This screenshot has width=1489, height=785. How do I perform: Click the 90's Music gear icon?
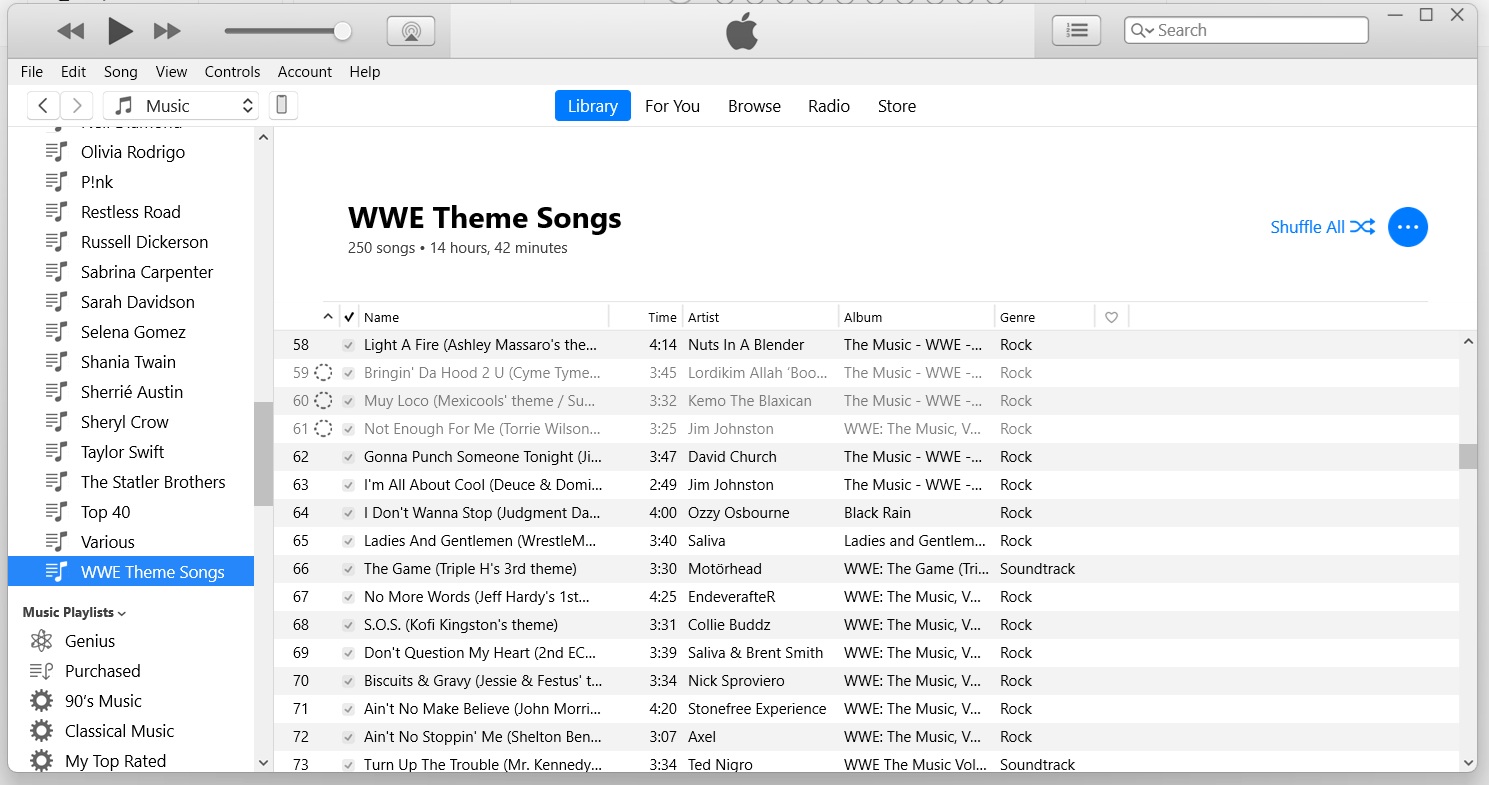(x=41, y=701)
